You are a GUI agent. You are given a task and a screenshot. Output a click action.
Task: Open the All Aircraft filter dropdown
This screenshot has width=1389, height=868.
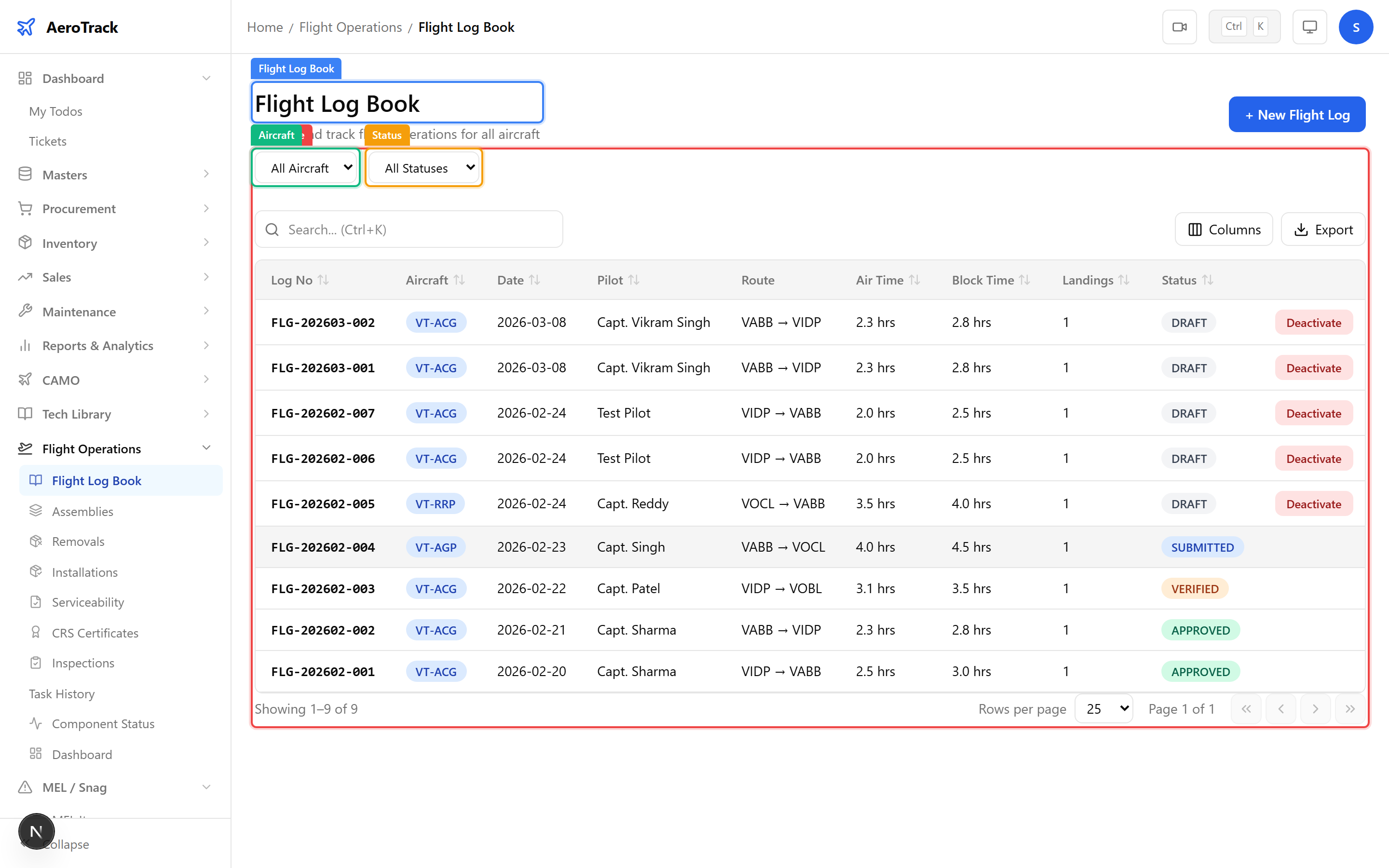click(x=306, y=168)
